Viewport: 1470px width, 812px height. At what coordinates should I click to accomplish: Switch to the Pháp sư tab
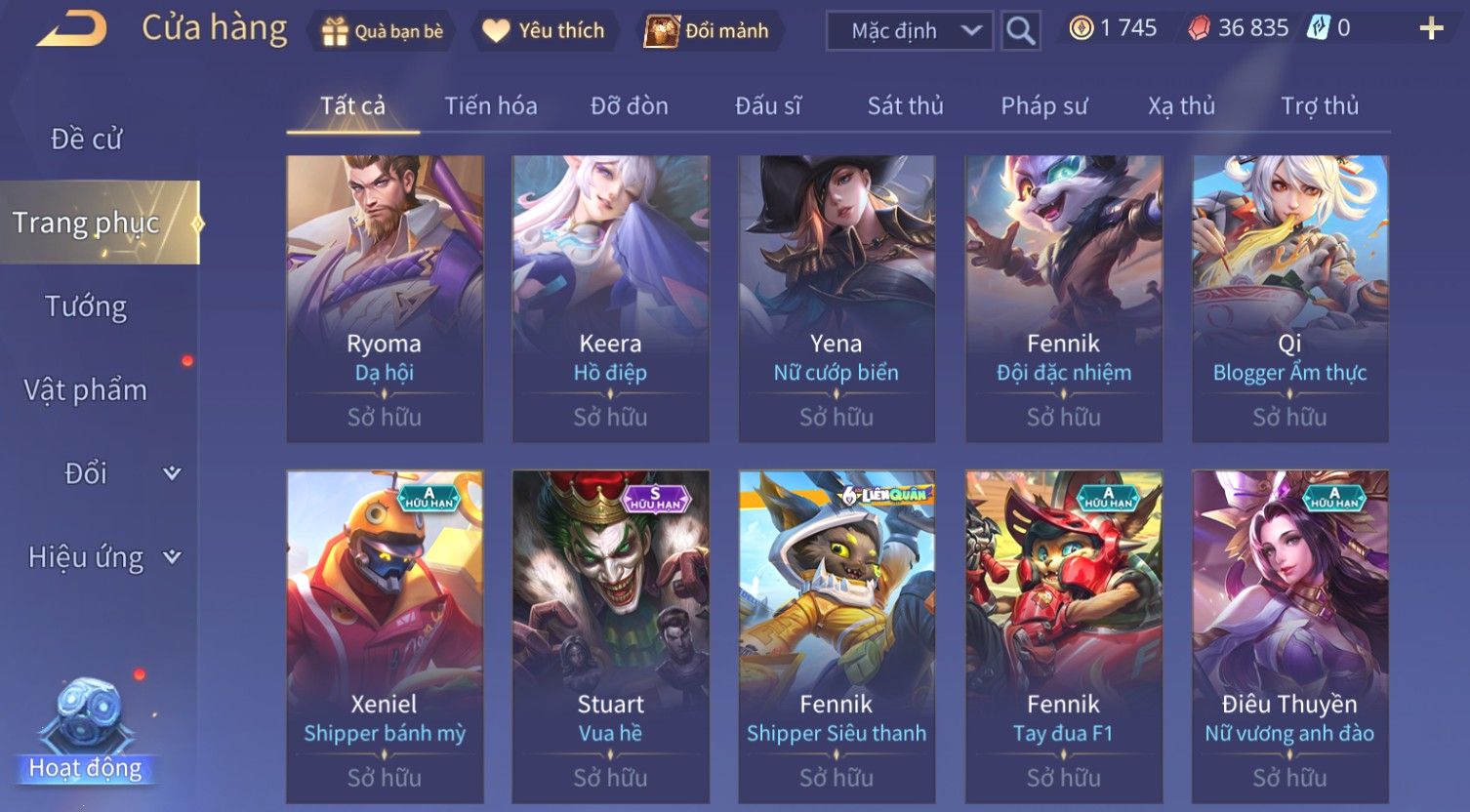(1043, 105)
